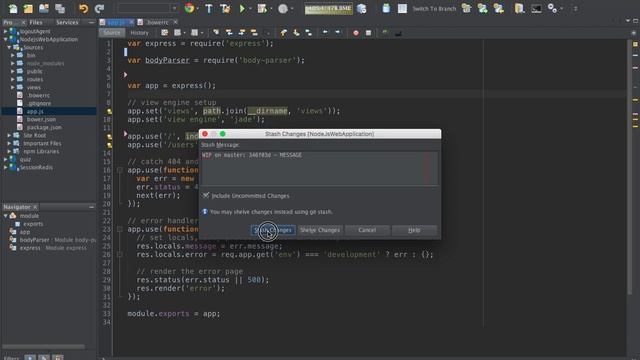The width and height of the screenshot is (640, 360).
Task: Select the quiz project
Action: point(25,159)
